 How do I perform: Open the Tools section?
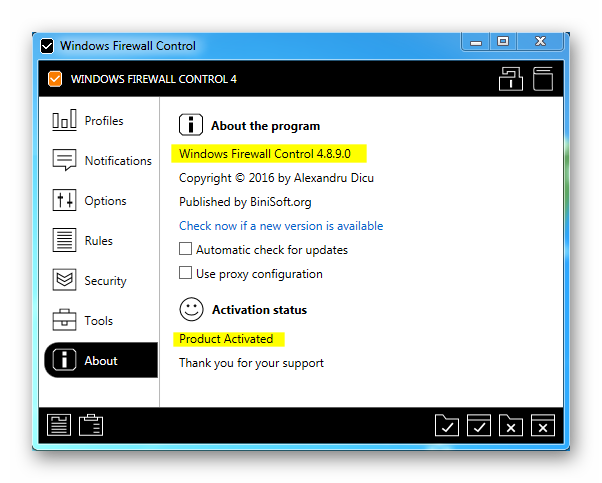101,320
